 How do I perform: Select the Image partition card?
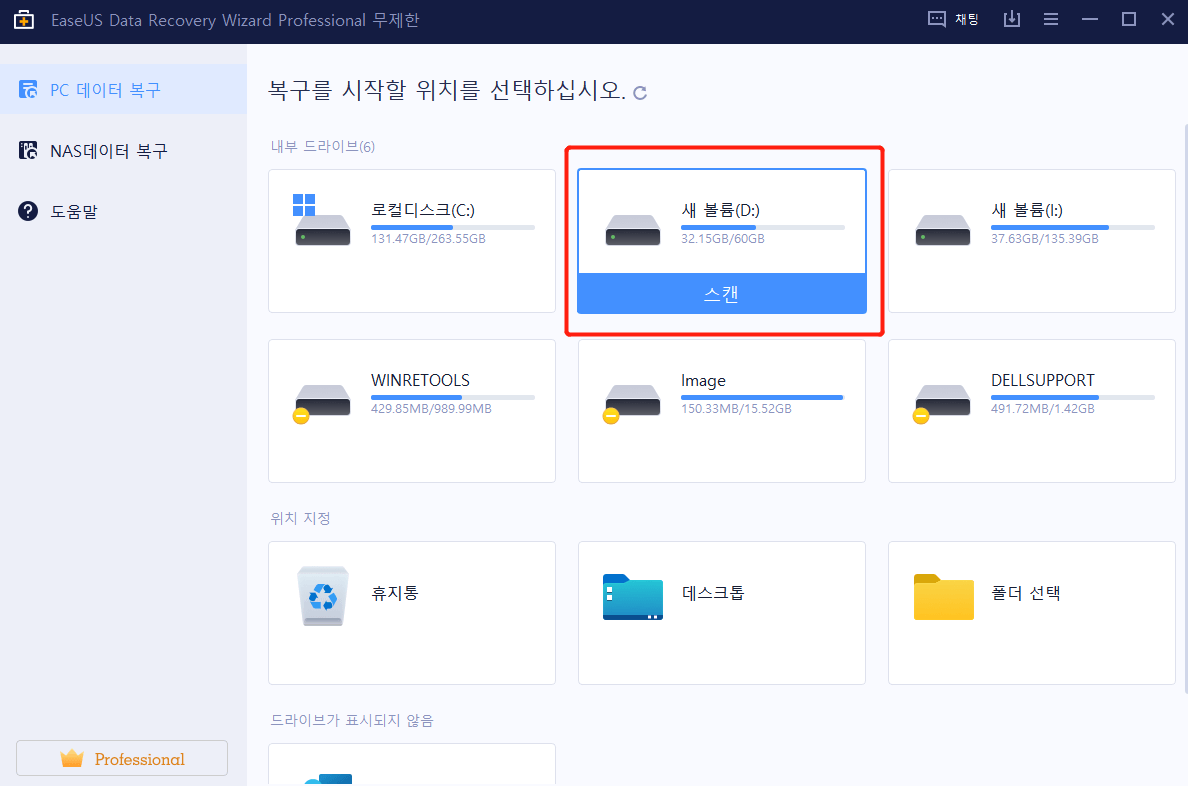click(x=721, y=411)
